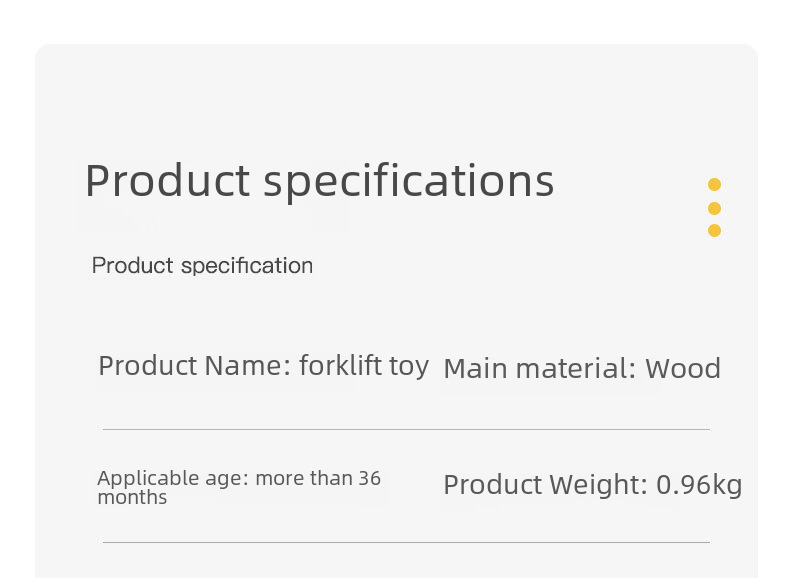Screen dimensions: 790x578
Task: Click the "Product Weight:" label
Action: (x=545, y=485)
